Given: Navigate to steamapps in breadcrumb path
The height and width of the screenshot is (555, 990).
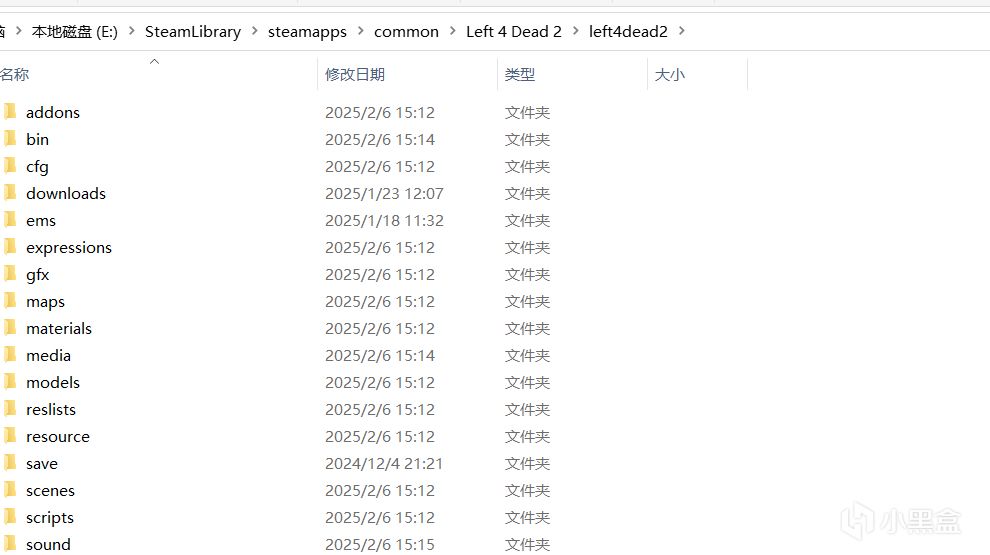Looking at the screenshot, I should tap(307, 32).
